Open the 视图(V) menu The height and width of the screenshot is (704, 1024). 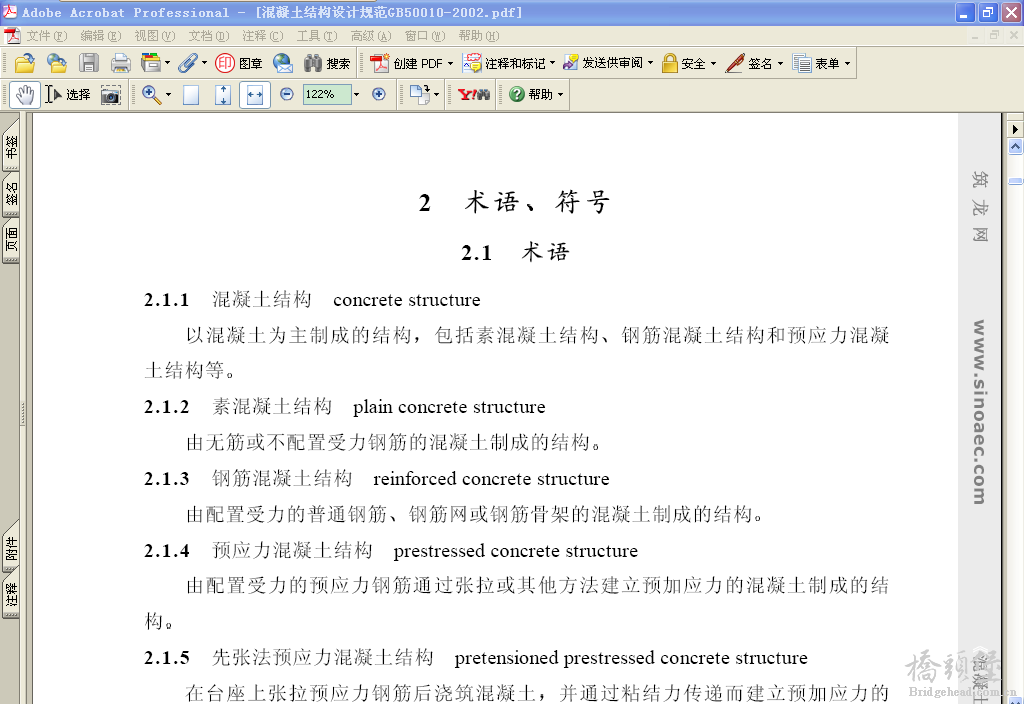[155, 36]
